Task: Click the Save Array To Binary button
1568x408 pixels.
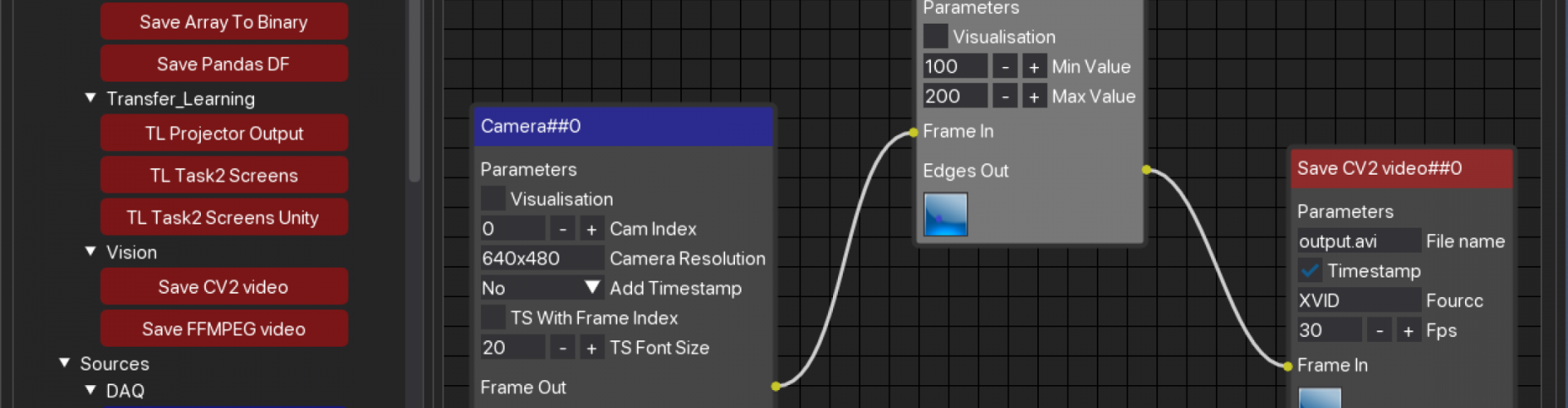Action: [x=224, y=22]
